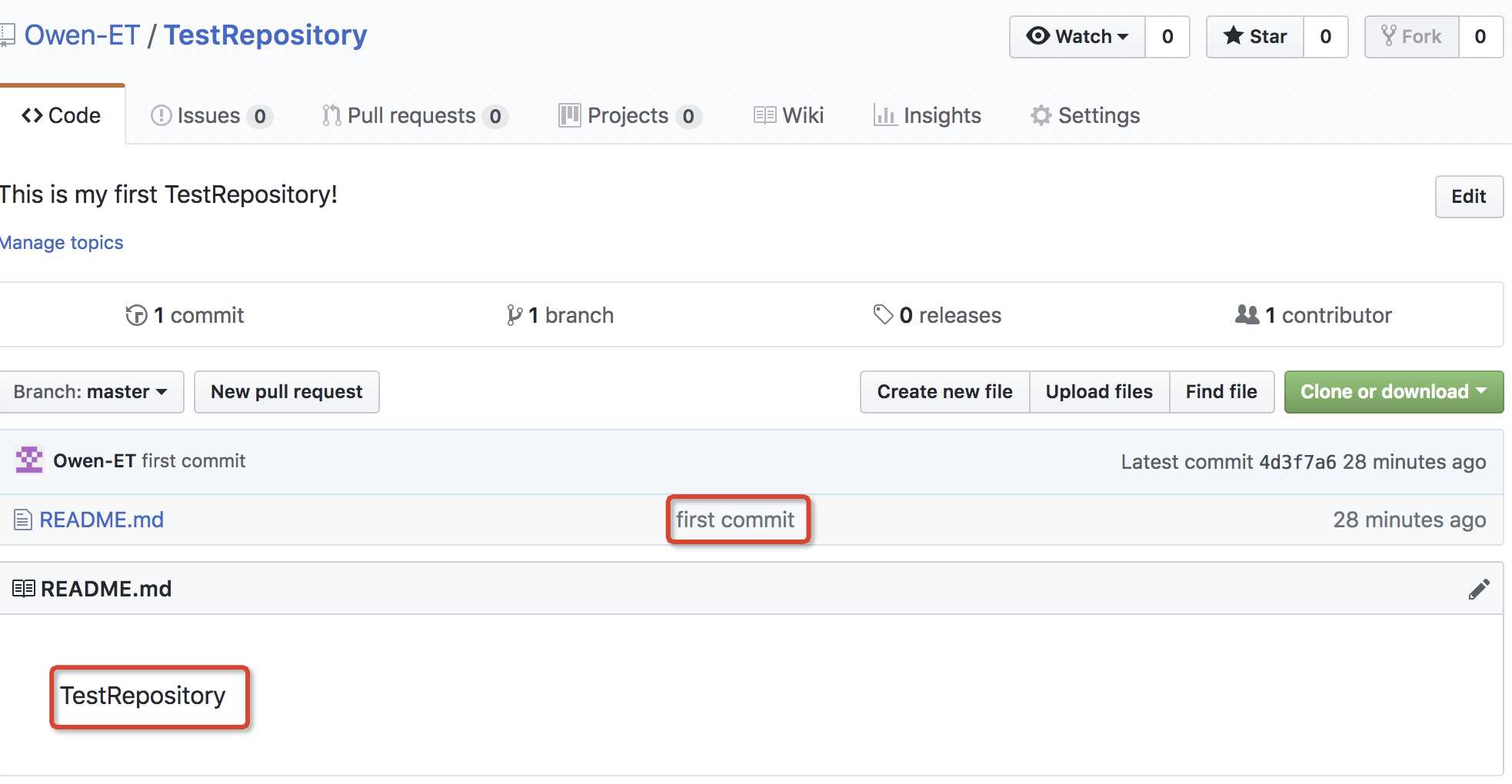Image resolution: width=1512 pixels, height=784 pixels.
Task: Click the Fork count showing 0
Action: point(1480,37)
